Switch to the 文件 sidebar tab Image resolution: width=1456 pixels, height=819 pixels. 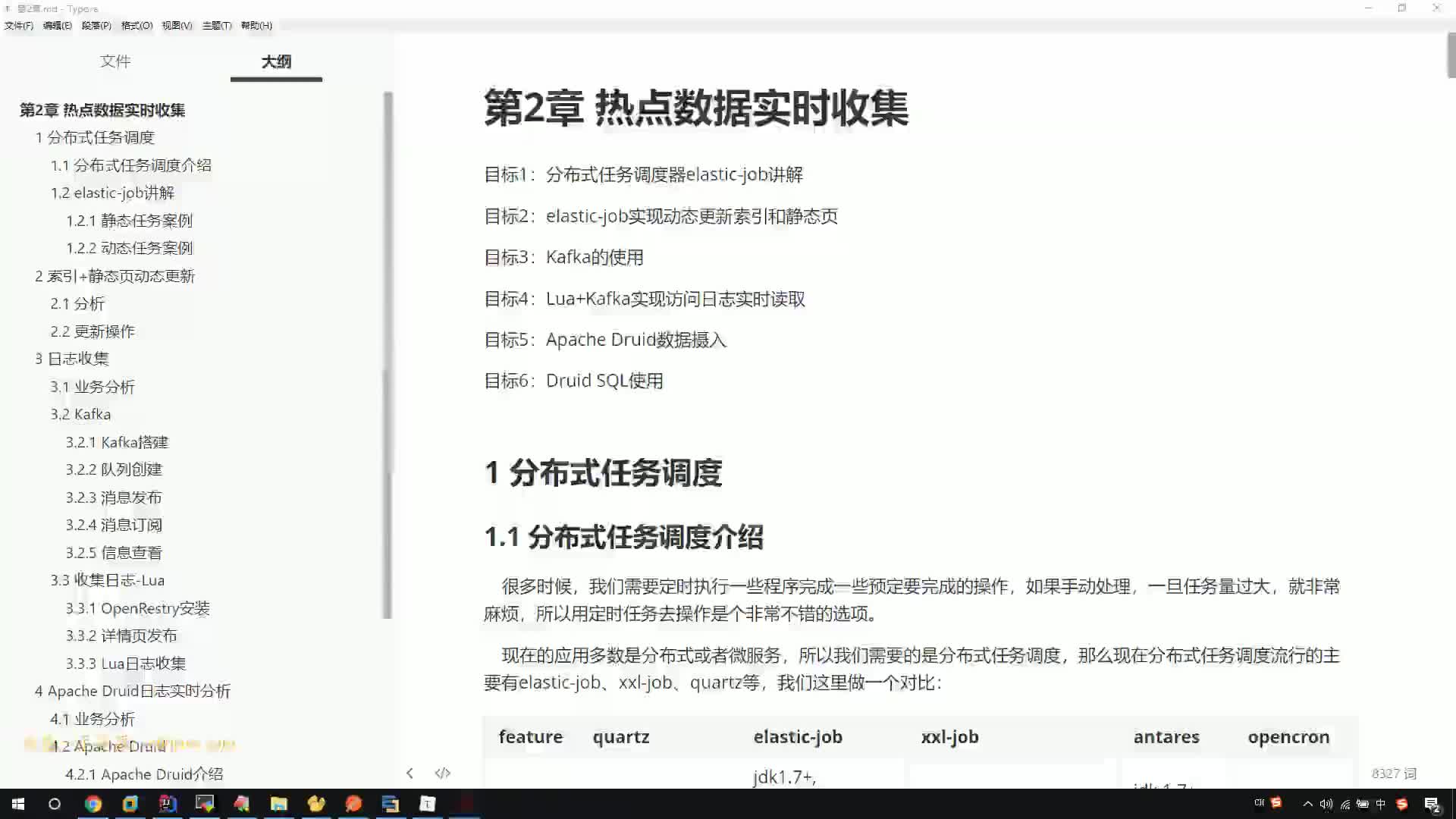coord(115,61)
